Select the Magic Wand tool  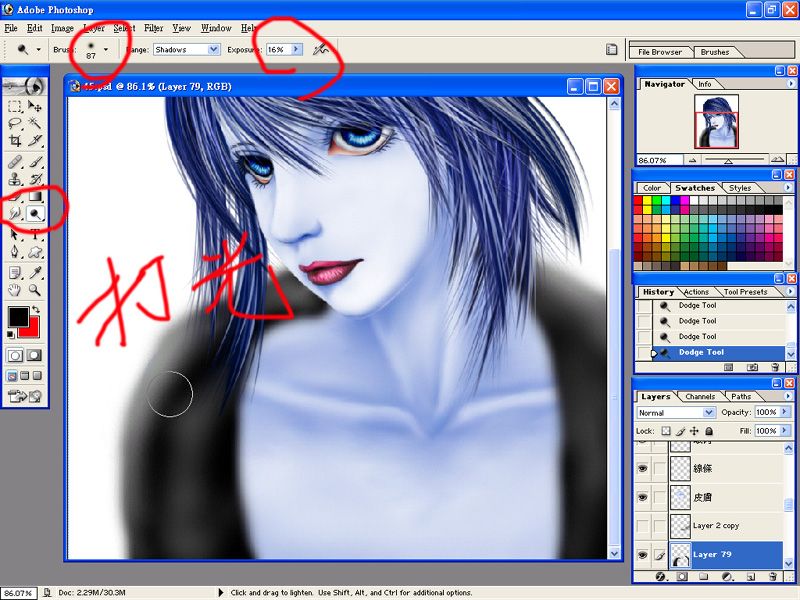35,123
